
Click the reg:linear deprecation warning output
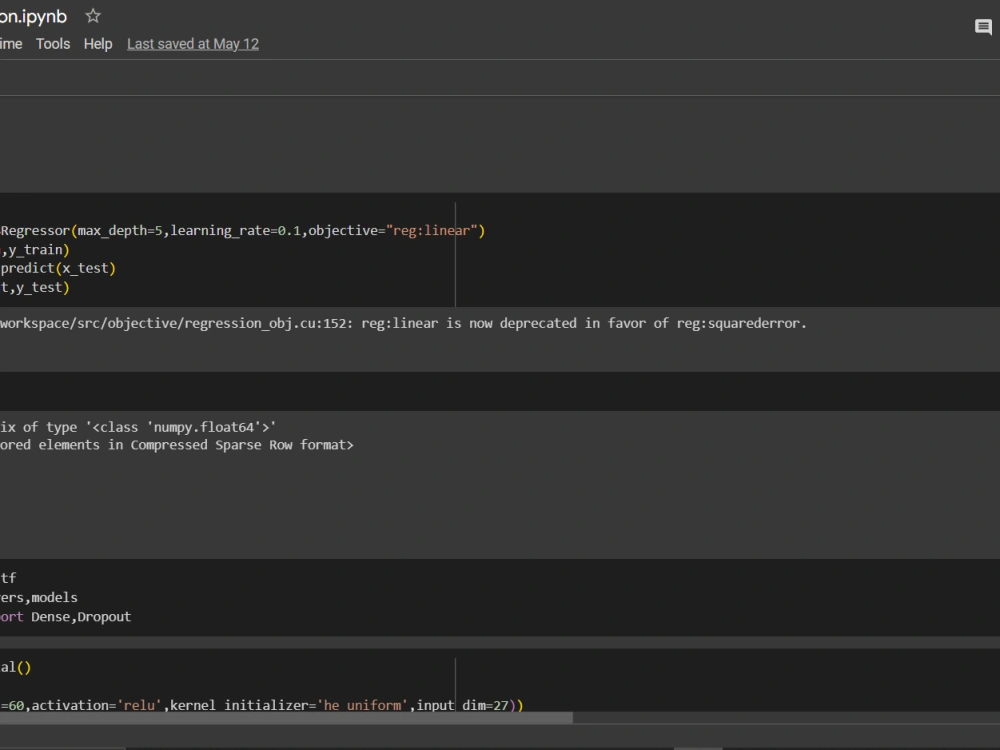point(400,323)
